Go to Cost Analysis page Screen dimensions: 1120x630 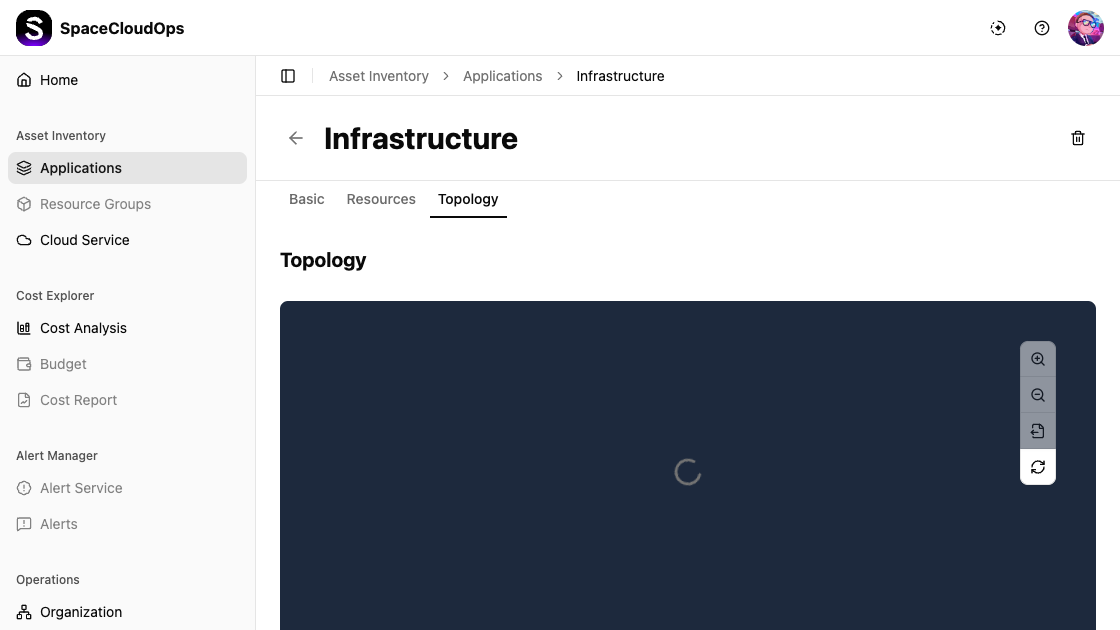(x=83, y=328)
